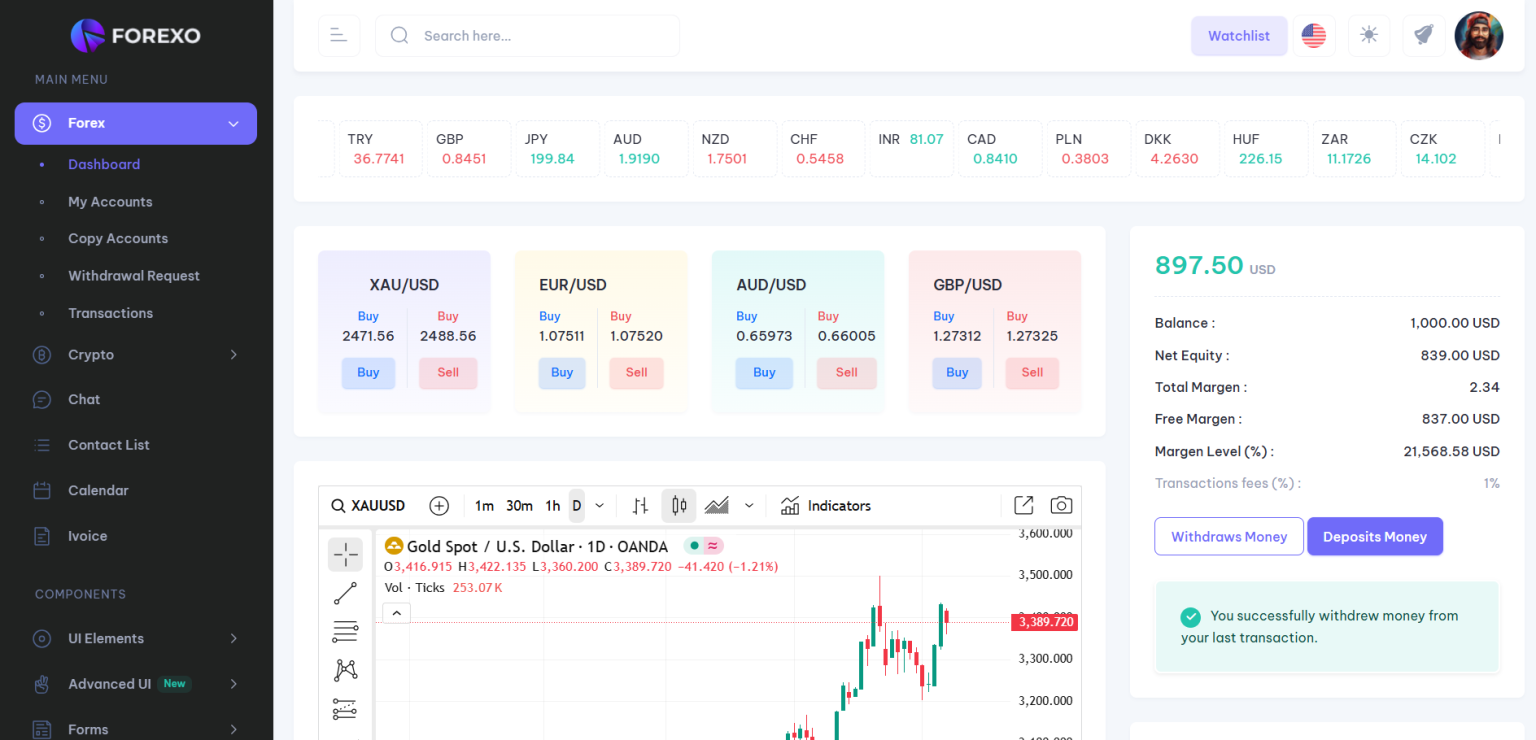The height and width of the screenshot is (740, 1536).
Task: Take a chart snapshot with the camera icon
Action: 1061,505
